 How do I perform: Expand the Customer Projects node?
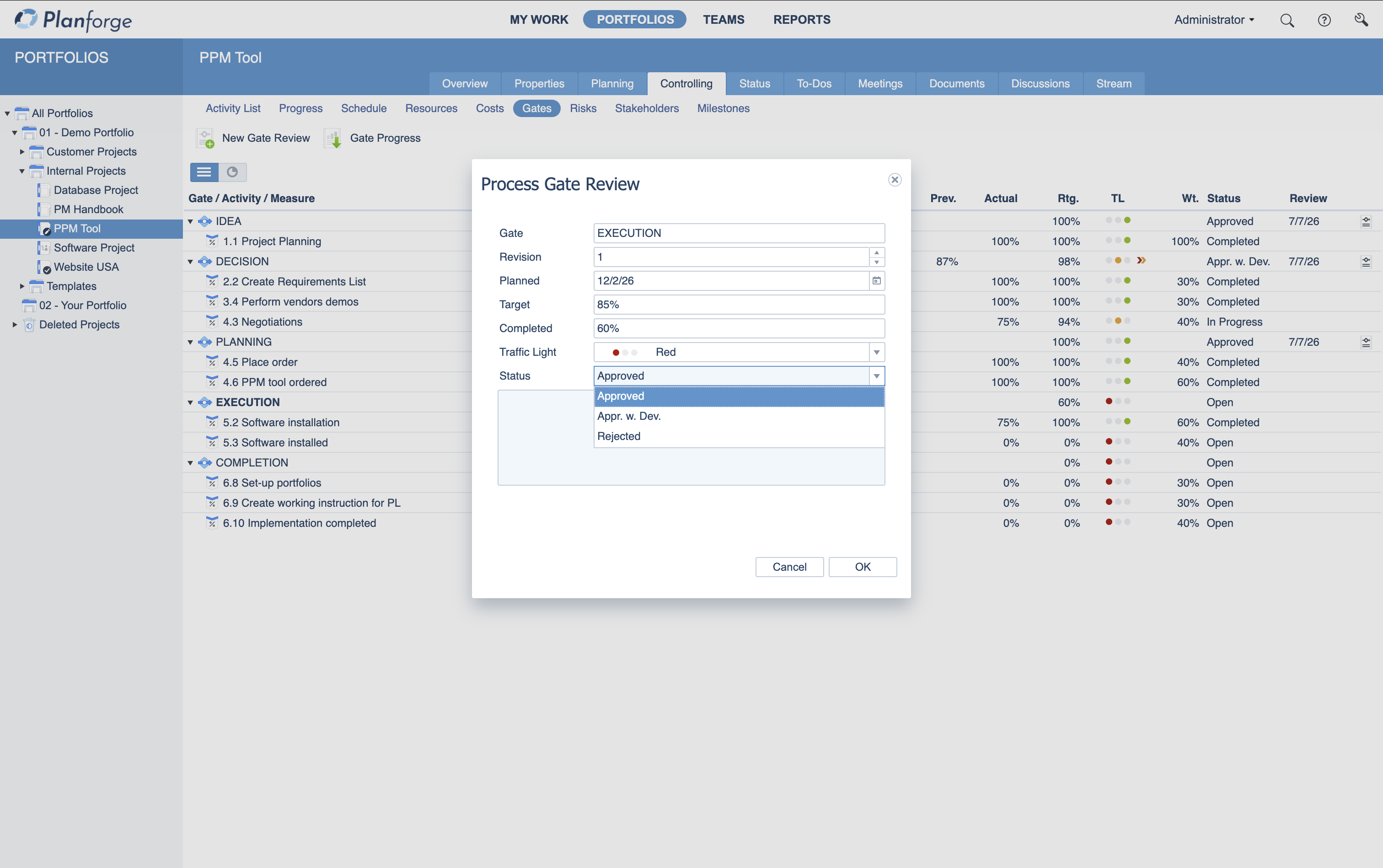(x=22, y=151)
